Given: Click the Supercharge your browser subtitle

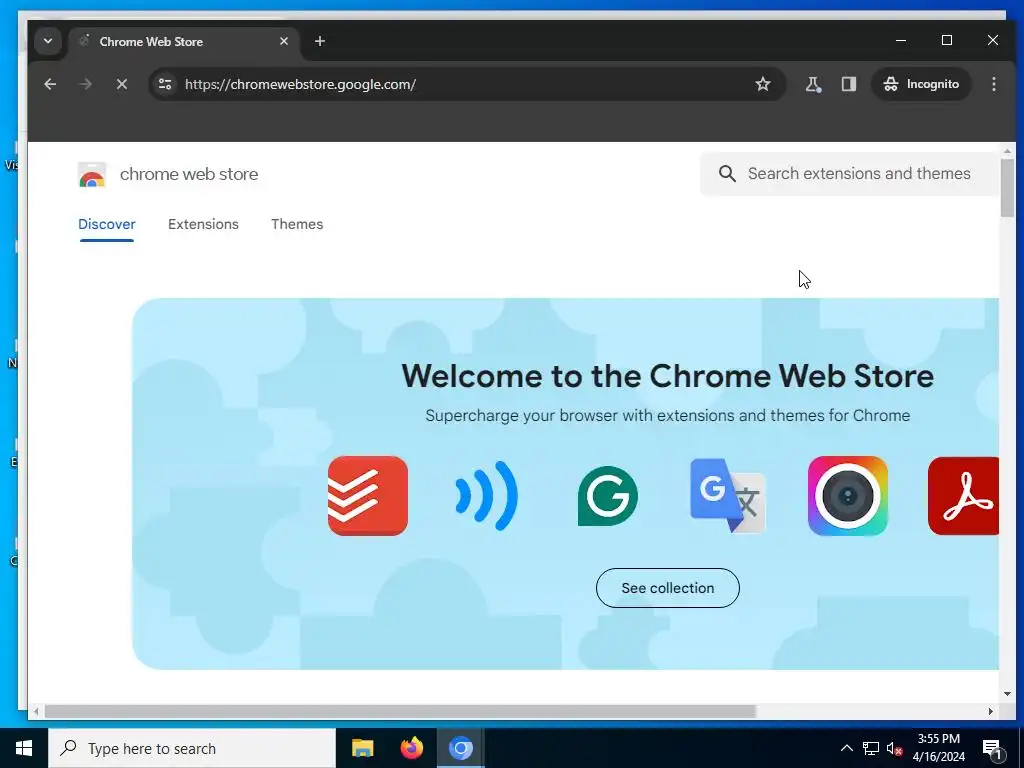Looking at the screenshot, I should tap(667, 416).
